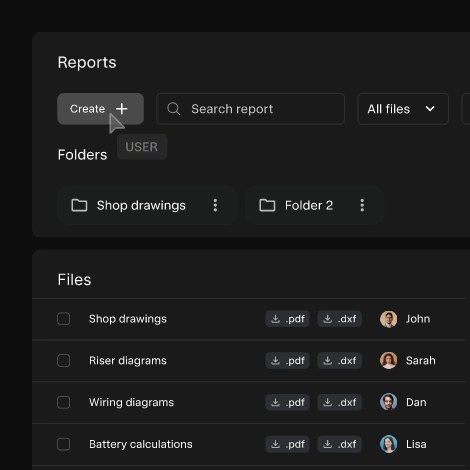
Task: Open the All files dropdown
Action: point(403,109)
